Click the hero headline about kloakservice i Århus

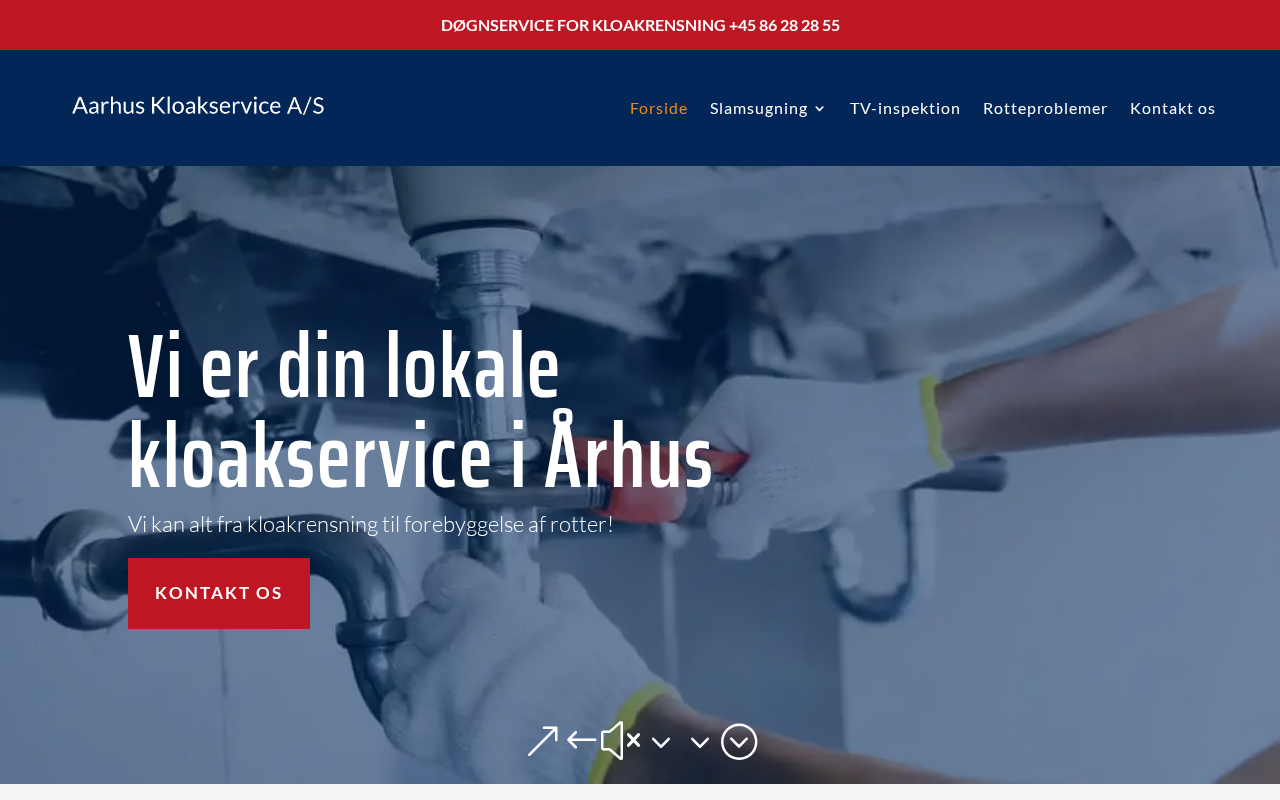(420, 412)
